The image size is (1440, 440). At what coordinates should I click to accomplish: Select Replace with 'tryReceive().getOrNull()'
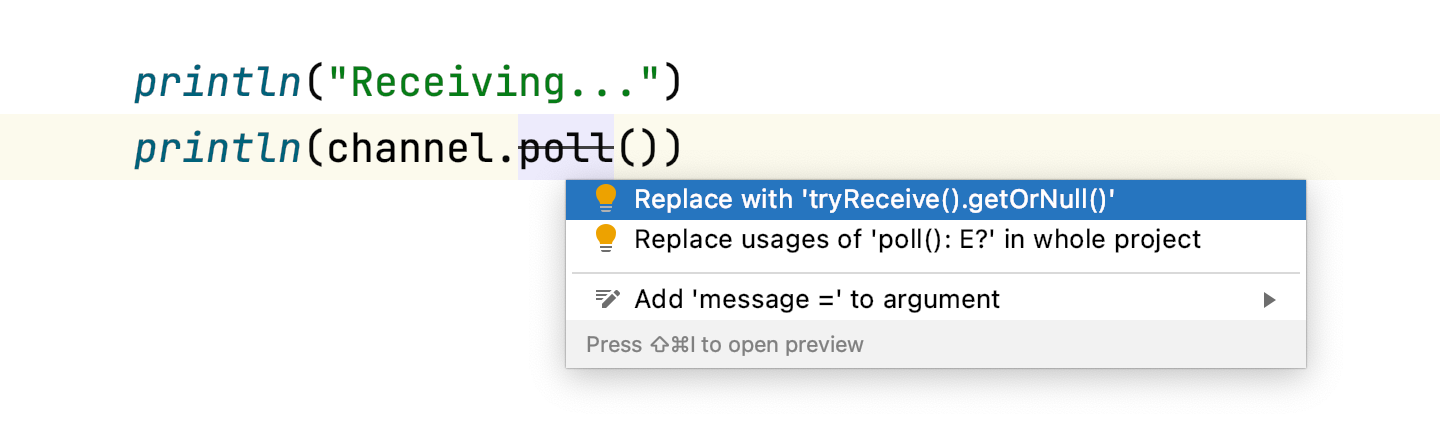936,200
